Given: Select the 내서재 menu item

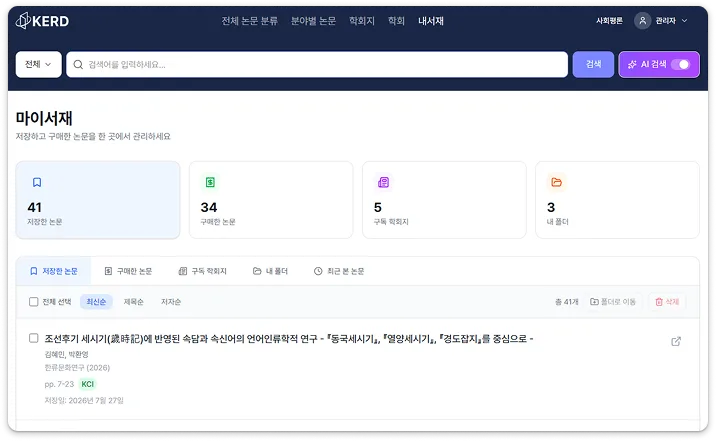Looking at the screenshot, I should [x=431, y=21].
